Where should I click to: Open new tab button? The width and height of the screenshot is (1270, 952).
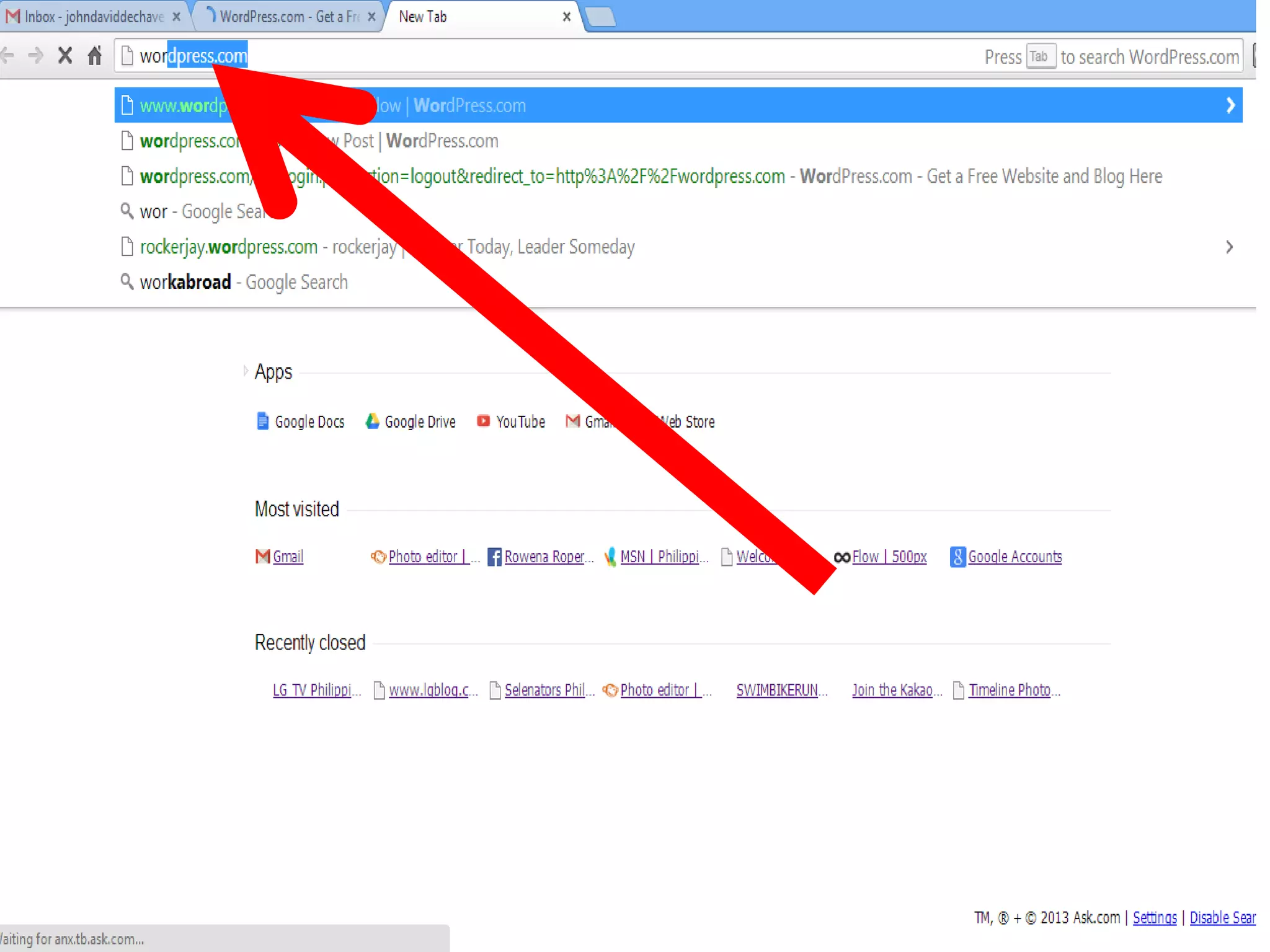pos(600,17)
